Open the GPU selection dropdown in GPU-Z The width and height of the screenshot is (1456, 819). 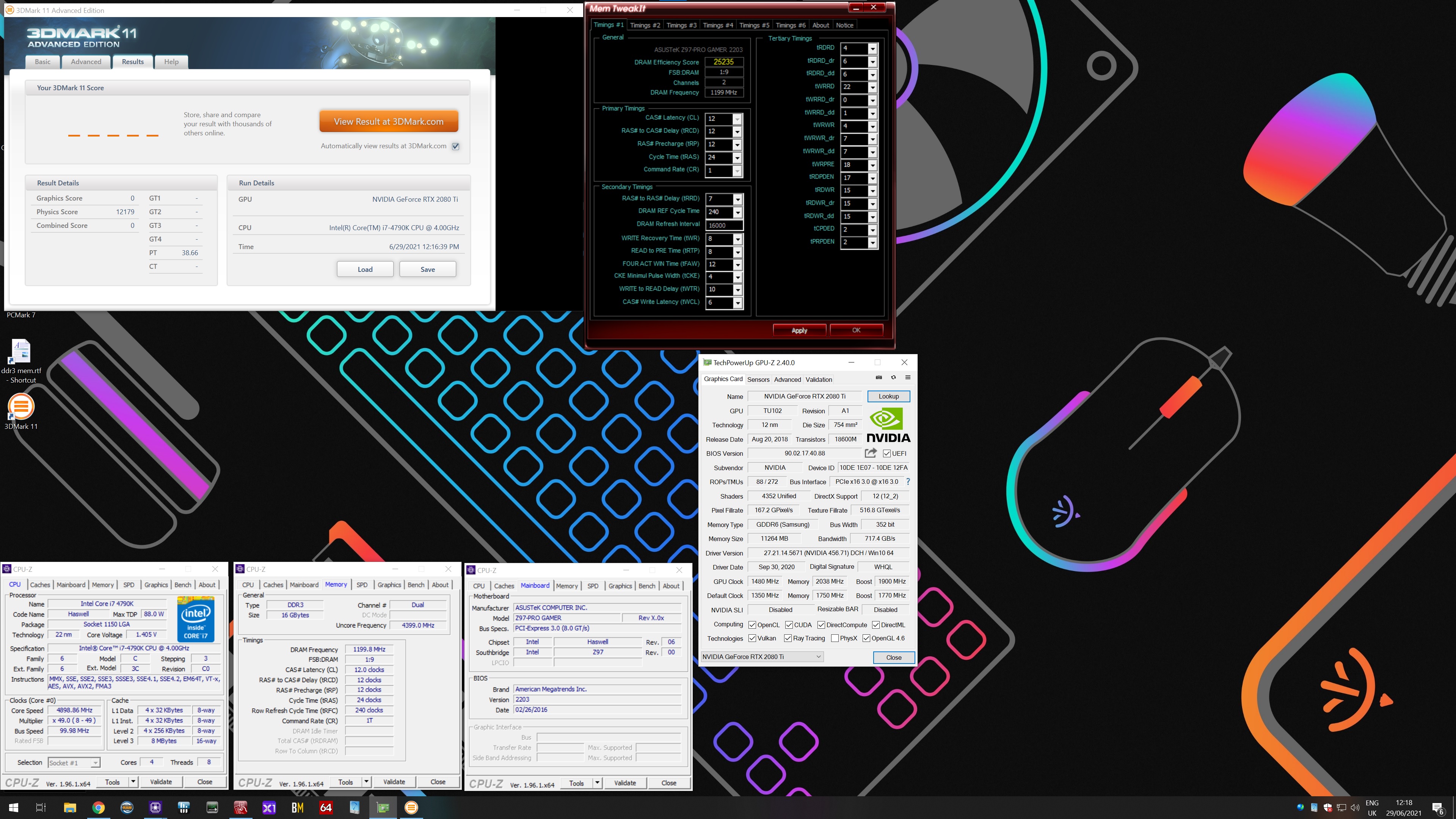(x=762, y=656)
